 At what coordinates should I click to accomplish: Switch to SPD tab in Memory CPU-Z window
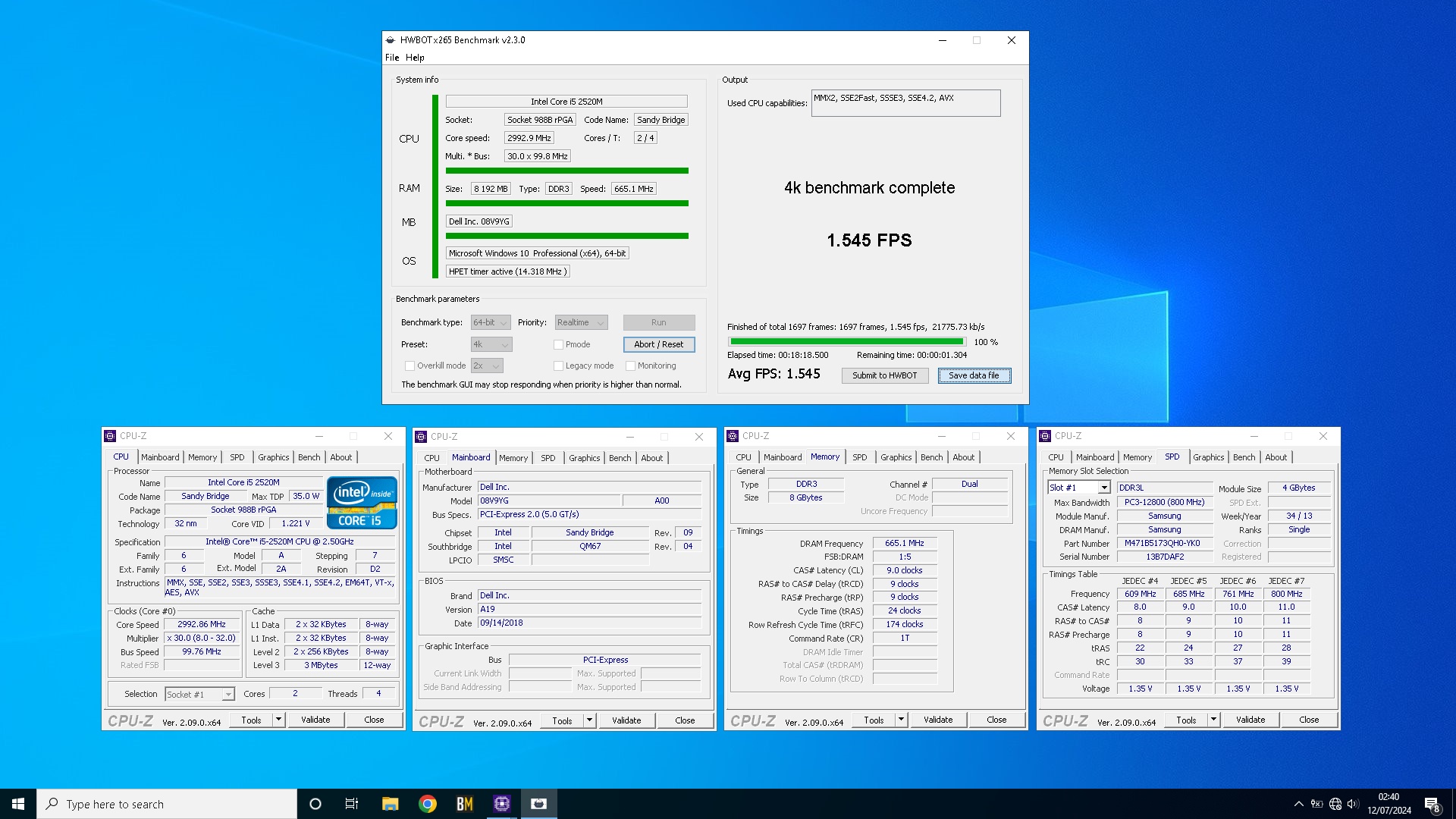859,457
